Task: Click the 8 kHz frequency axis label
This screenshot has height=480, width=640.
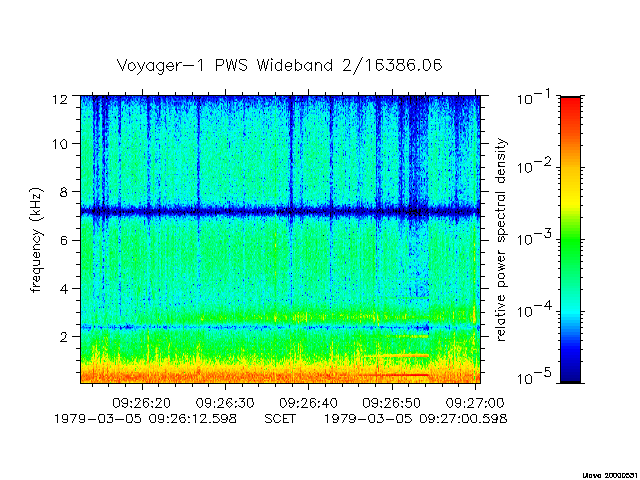Action: (x=64, y=192)
